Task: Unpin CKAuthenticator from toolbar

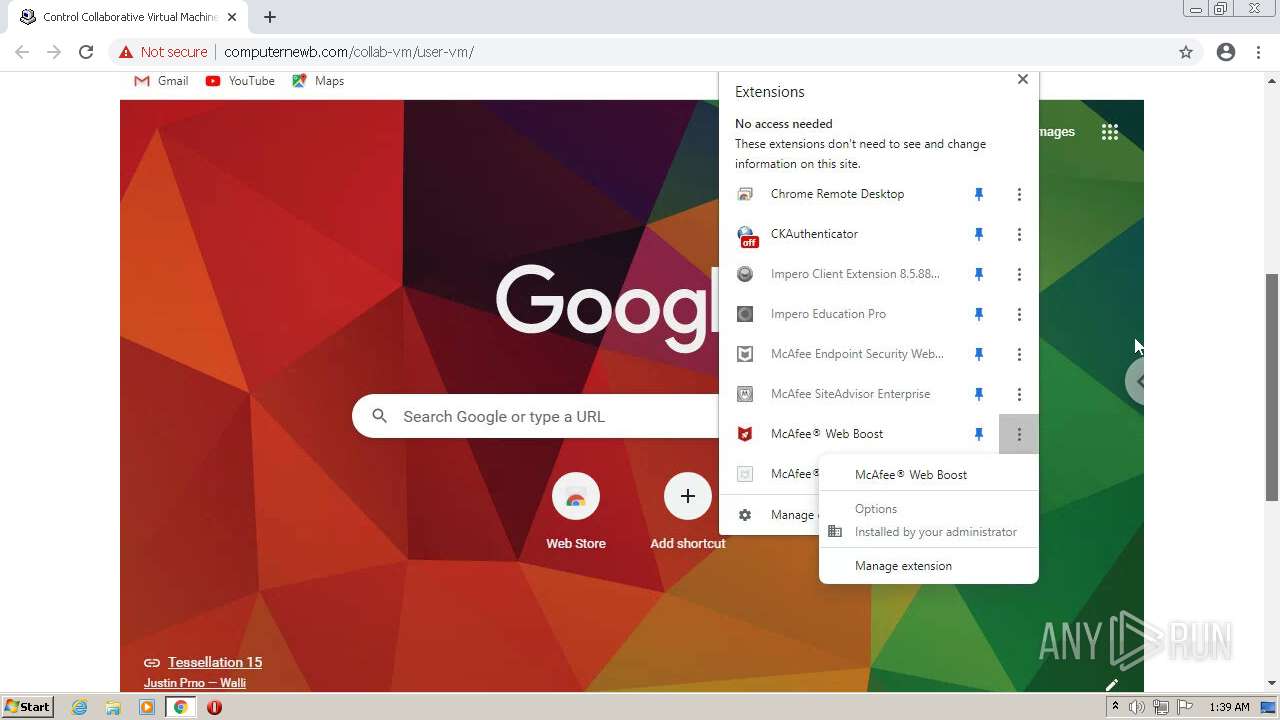Action: click(979, 234)
